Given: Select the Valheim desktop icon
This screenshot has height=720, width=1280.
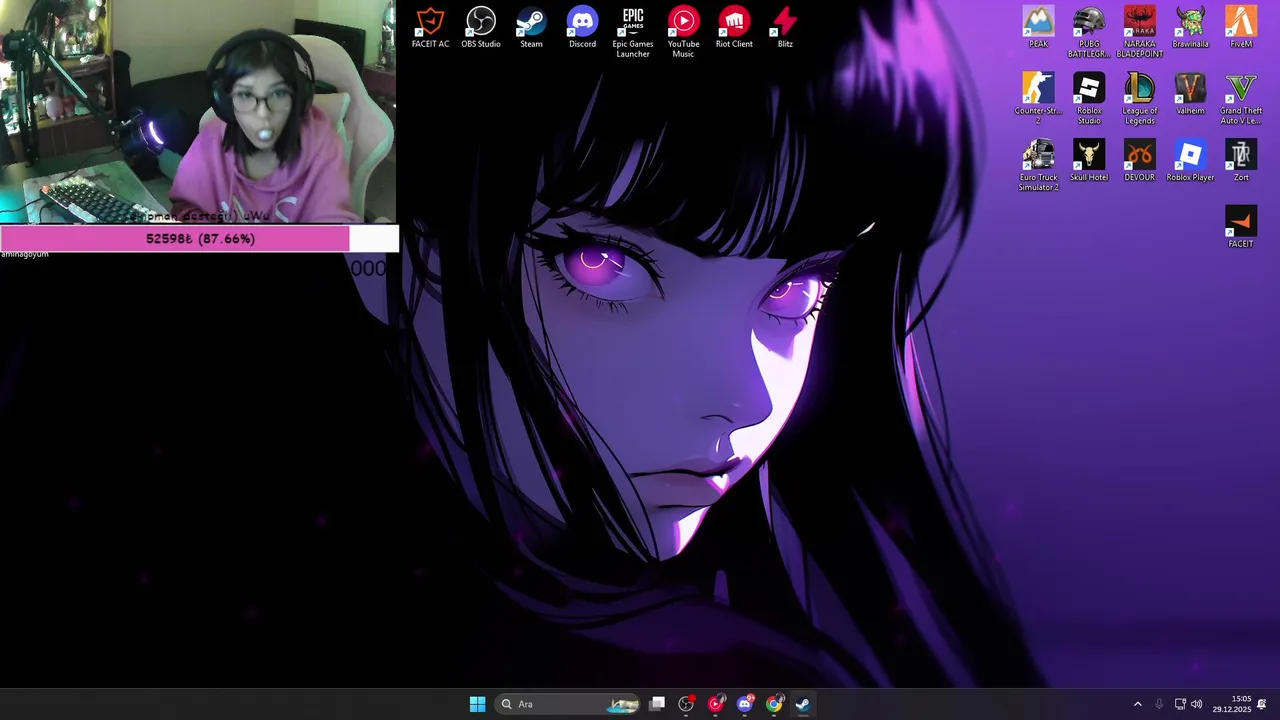Looking at the screenshot, I should click(x=1190, y=95).
